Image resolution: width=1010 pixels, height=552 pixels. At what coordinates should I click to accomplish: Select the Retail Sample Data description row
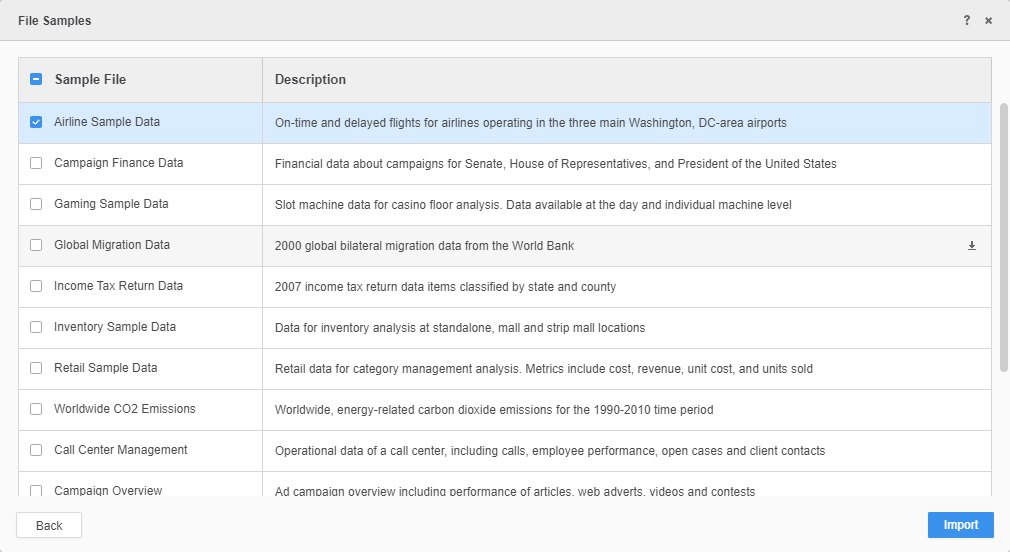coord(543,368)
